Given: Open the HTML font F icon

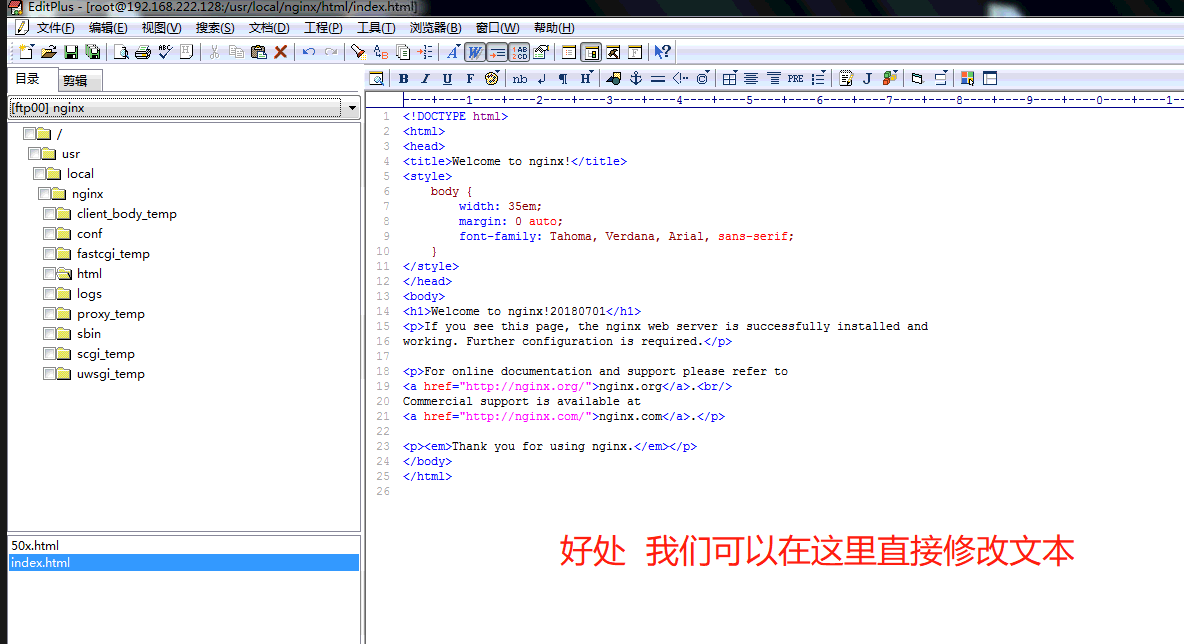Looking at the screenshot, I should click(470, 79).
